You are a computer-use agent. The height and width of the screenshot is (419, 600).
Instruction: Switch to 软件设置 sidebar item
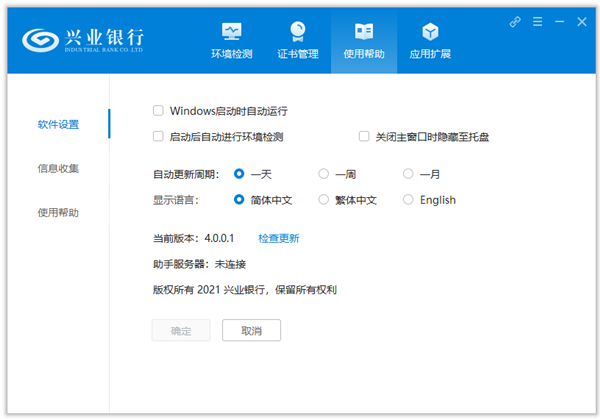[x=58, y=124]
